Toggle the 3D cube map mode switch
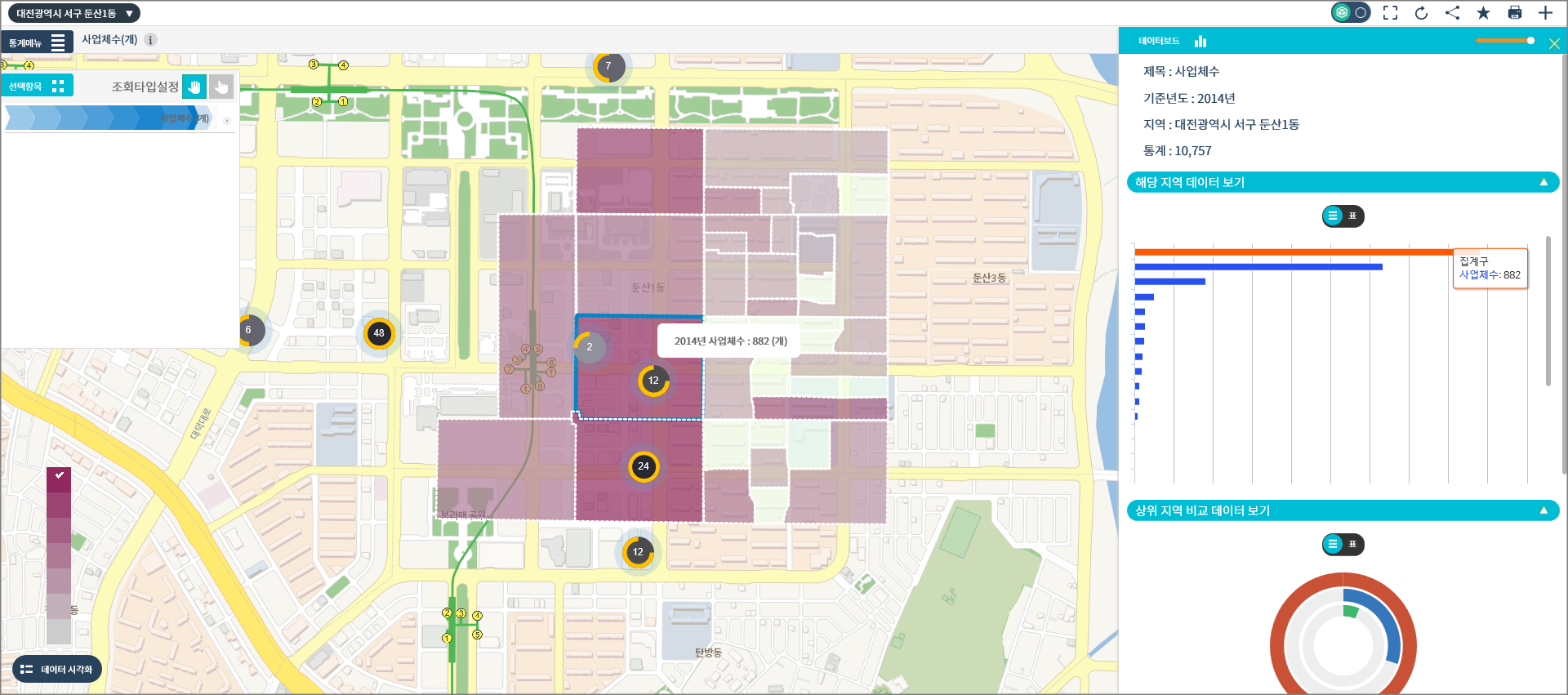Image resolution: width=1568 pixels, height=695 pixels. coord(1350,13)
